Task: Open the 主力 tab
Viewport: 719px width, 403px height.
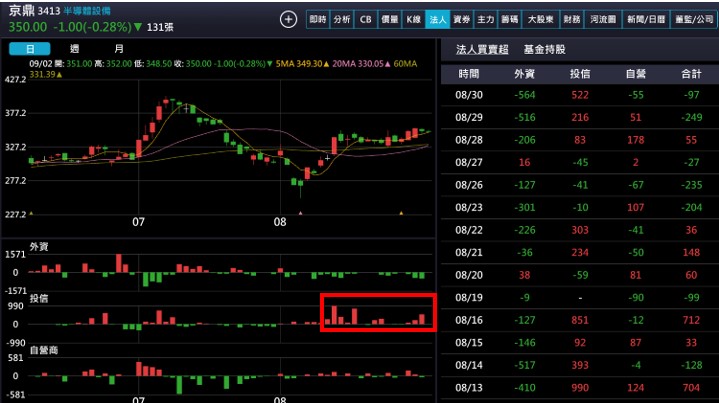Action: click(486, 19)
